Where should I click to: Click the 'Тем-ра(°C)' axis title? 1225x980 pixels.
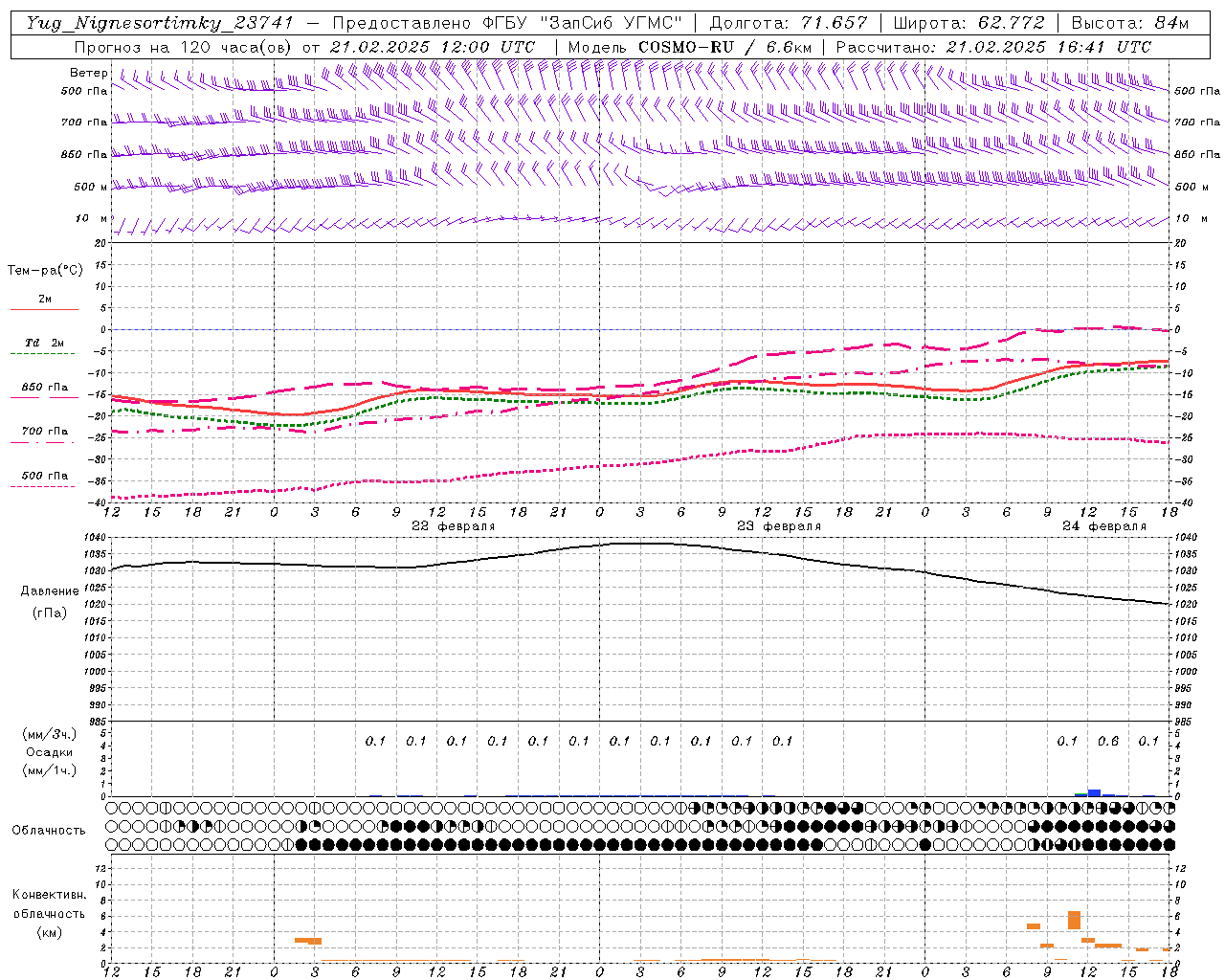45,271
